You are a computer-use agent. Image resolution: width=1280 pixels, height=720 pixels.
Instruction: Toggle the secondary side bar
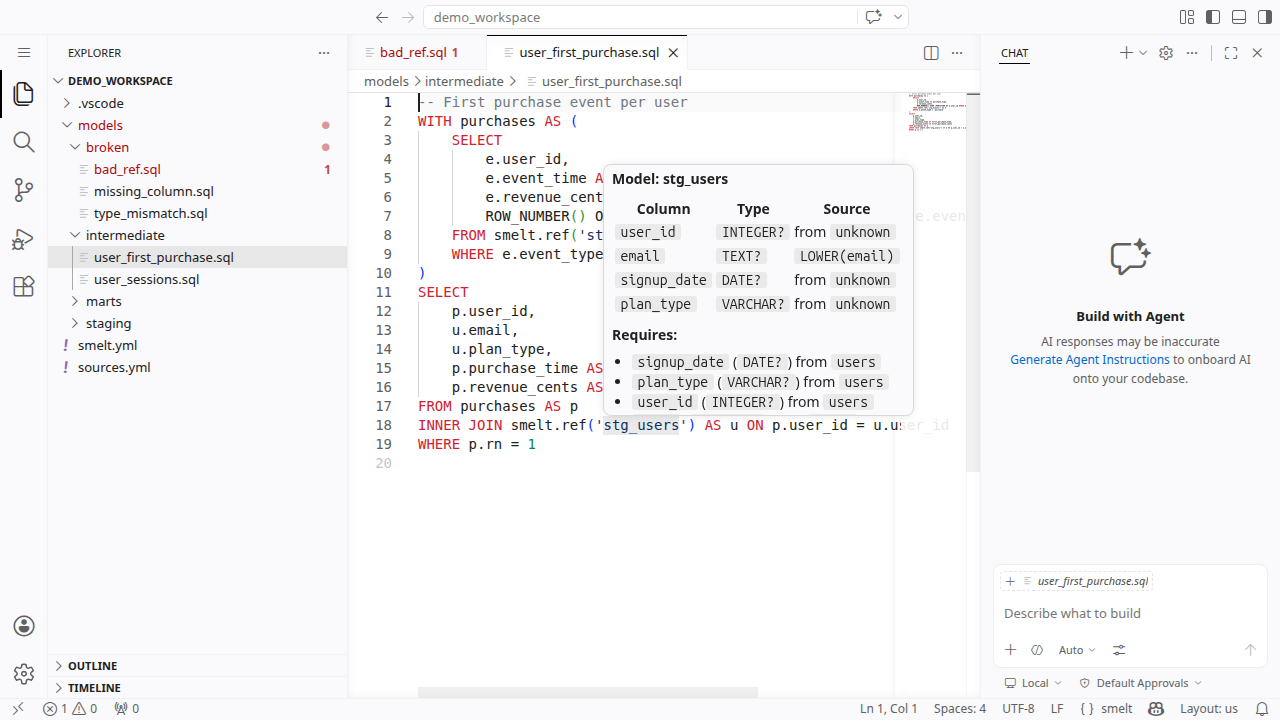click(1263, 17)
